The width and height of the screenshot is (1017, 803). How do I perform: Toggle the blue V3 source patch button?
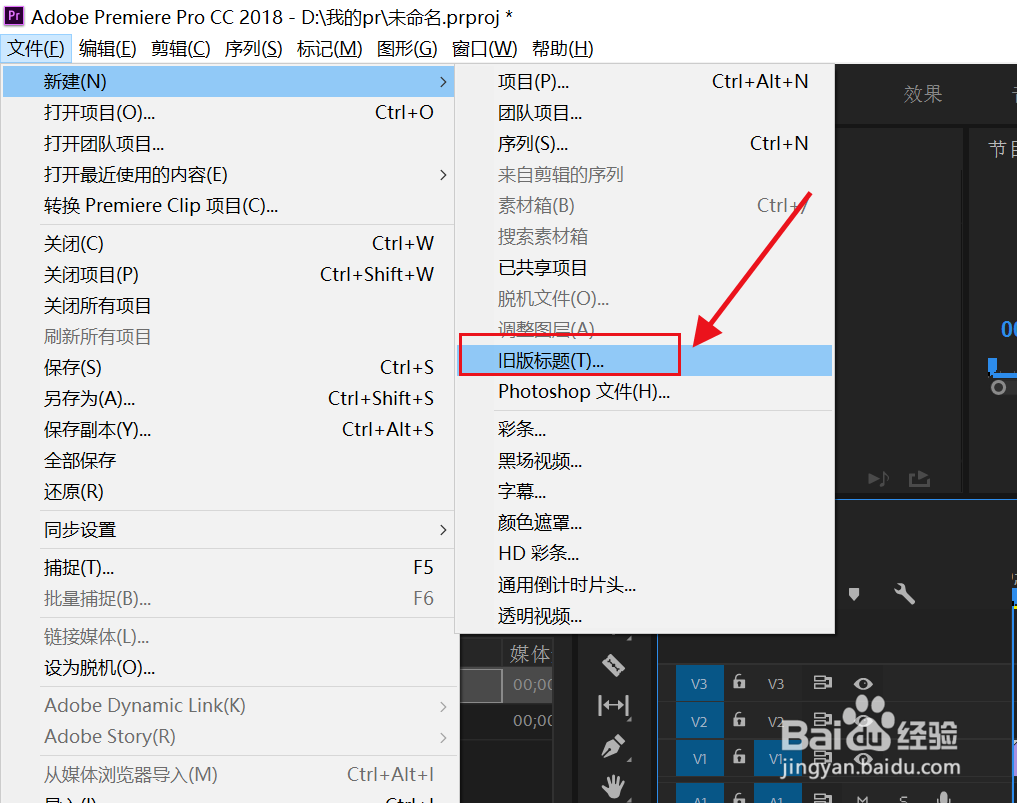pos(699,683)
